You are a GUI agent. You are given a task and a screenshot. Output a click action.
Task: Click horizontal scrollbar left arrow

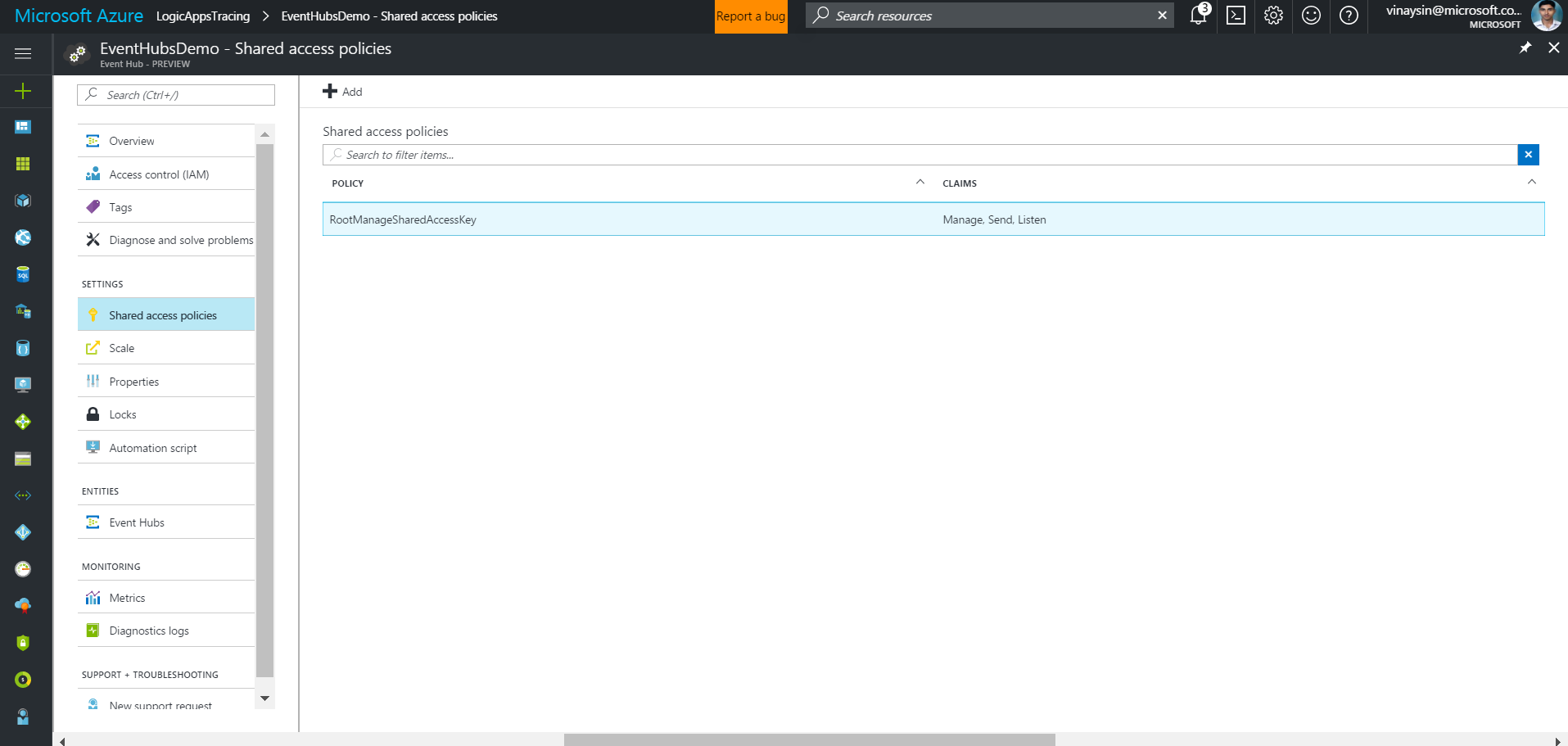(x=62, y=740)
